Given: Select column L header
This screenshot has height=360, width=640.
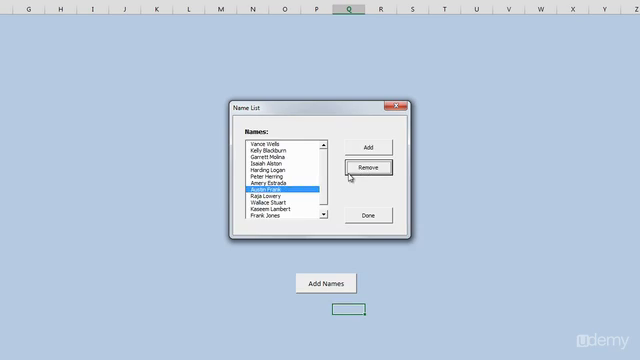Looking at the screenshot, I should [189, 9].
